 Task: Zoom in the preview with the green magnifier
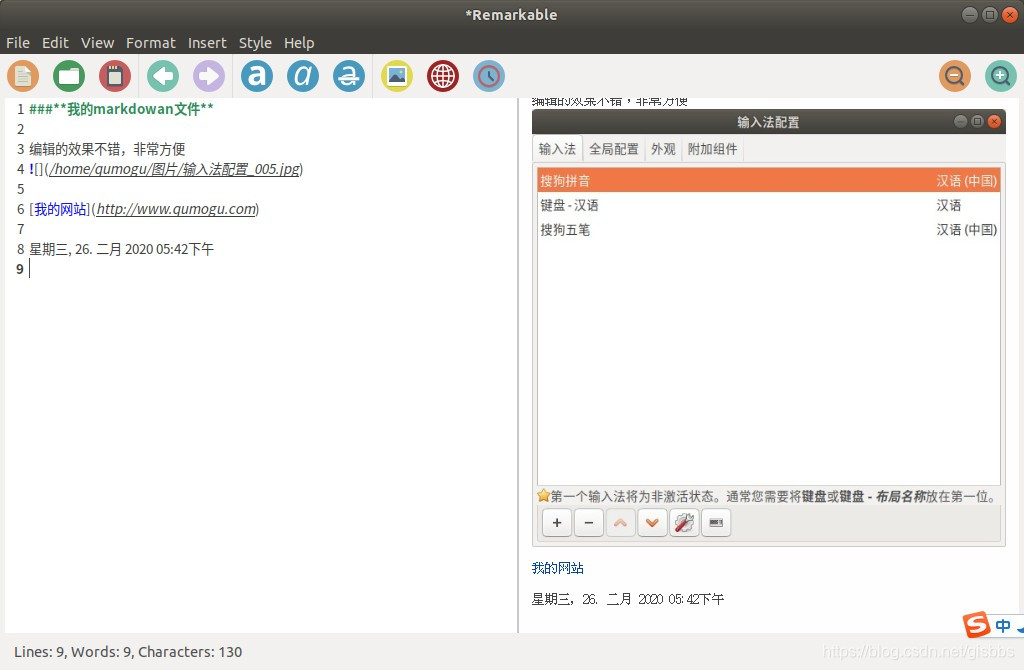(1000, 76)
